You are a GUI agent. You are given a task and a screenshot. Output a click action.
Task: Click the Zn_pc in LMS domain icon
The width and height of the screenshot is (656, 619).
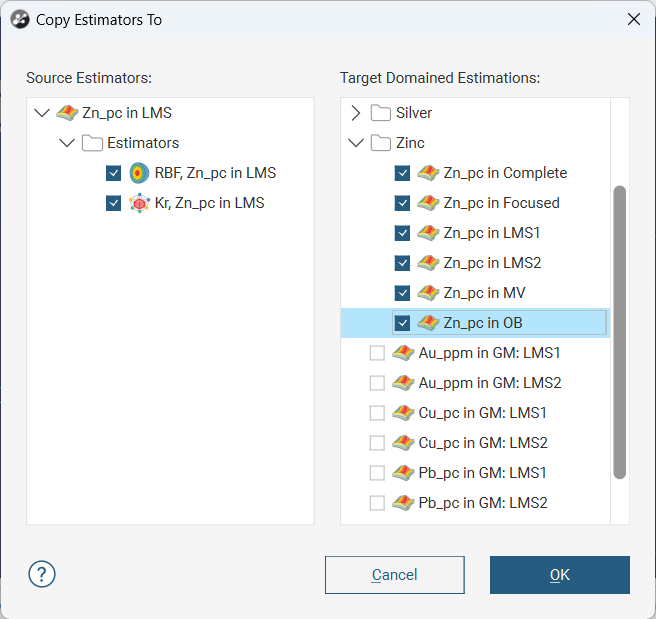[x=67, y=113]
